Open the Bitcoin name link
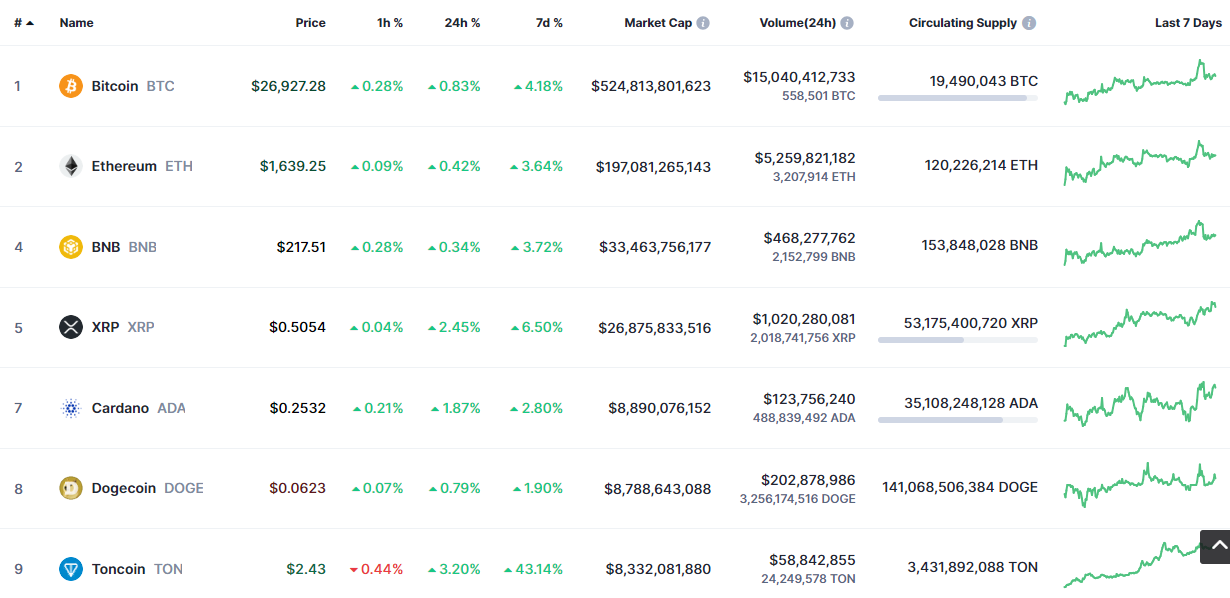Viewport: 1230px width, 598px height. point(115,86)
